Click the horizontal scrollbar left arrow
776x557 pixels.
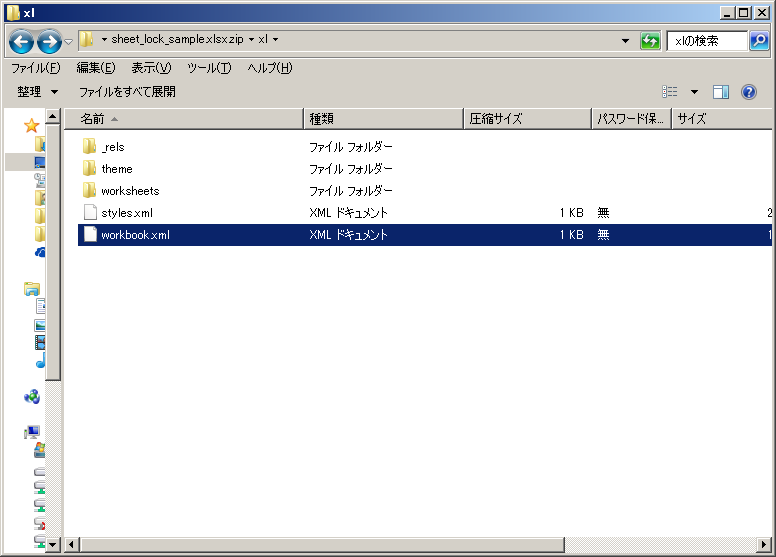pos(71,545)
